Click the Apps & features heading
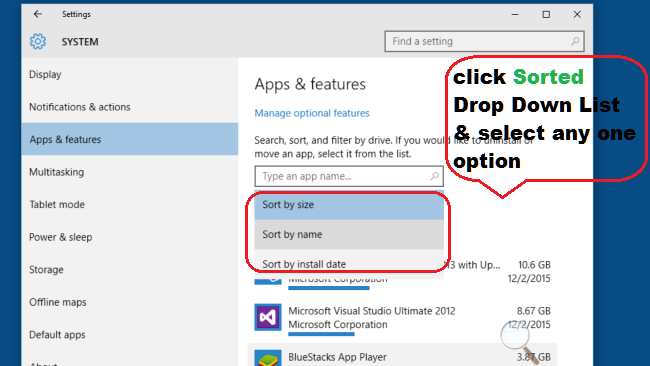This screenshot has height=366, width=650. click(x=310, y=84)
